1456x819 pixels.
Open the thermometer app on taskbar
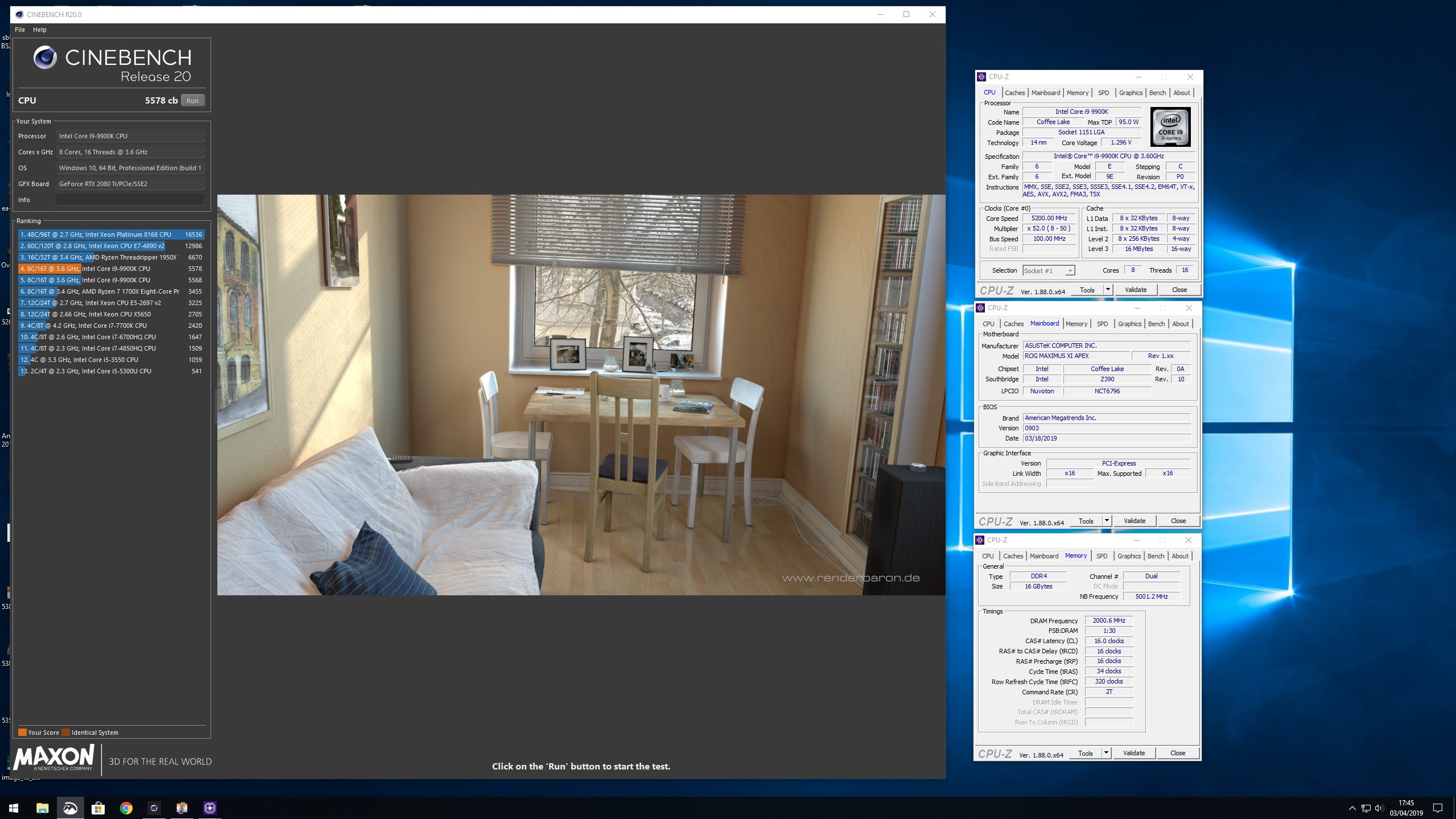tap(182, 808)
